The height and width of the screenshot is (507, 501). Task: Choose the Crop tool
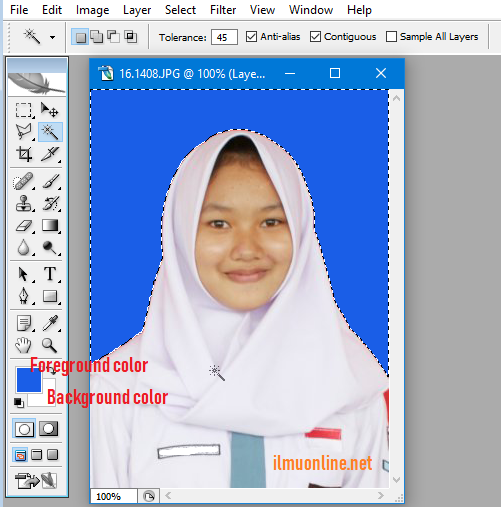24,154
